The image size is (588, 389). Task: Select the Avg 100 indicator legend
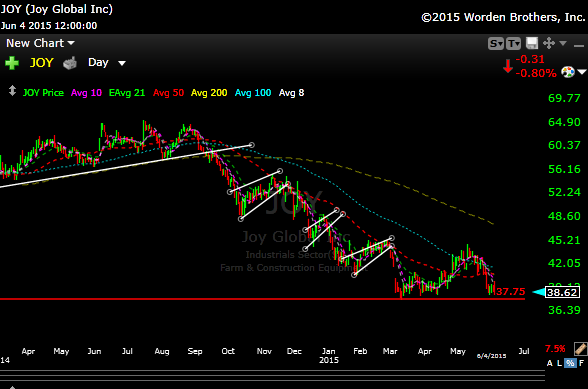(253, 93)
